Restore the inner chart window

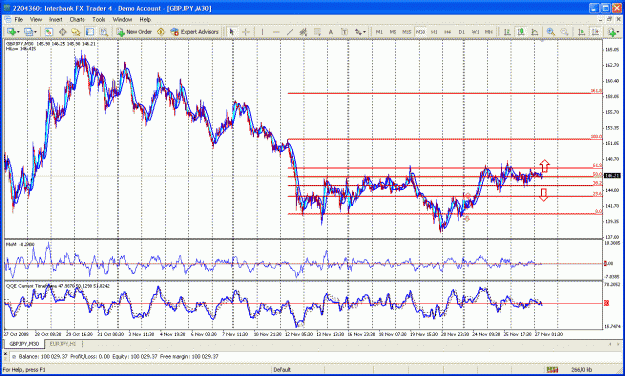pos(609,19)
